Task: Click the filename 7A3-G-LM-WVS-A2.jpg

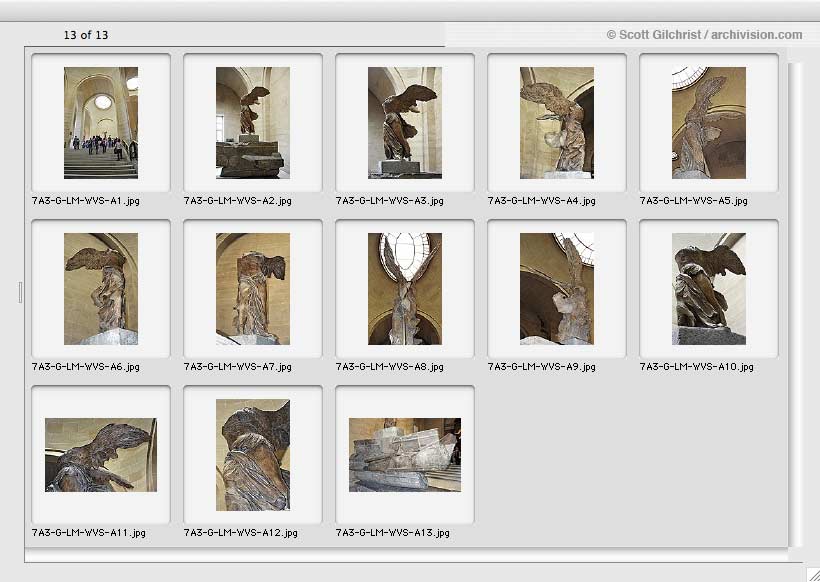Action: pyautogui.click(x=238, y=201)
